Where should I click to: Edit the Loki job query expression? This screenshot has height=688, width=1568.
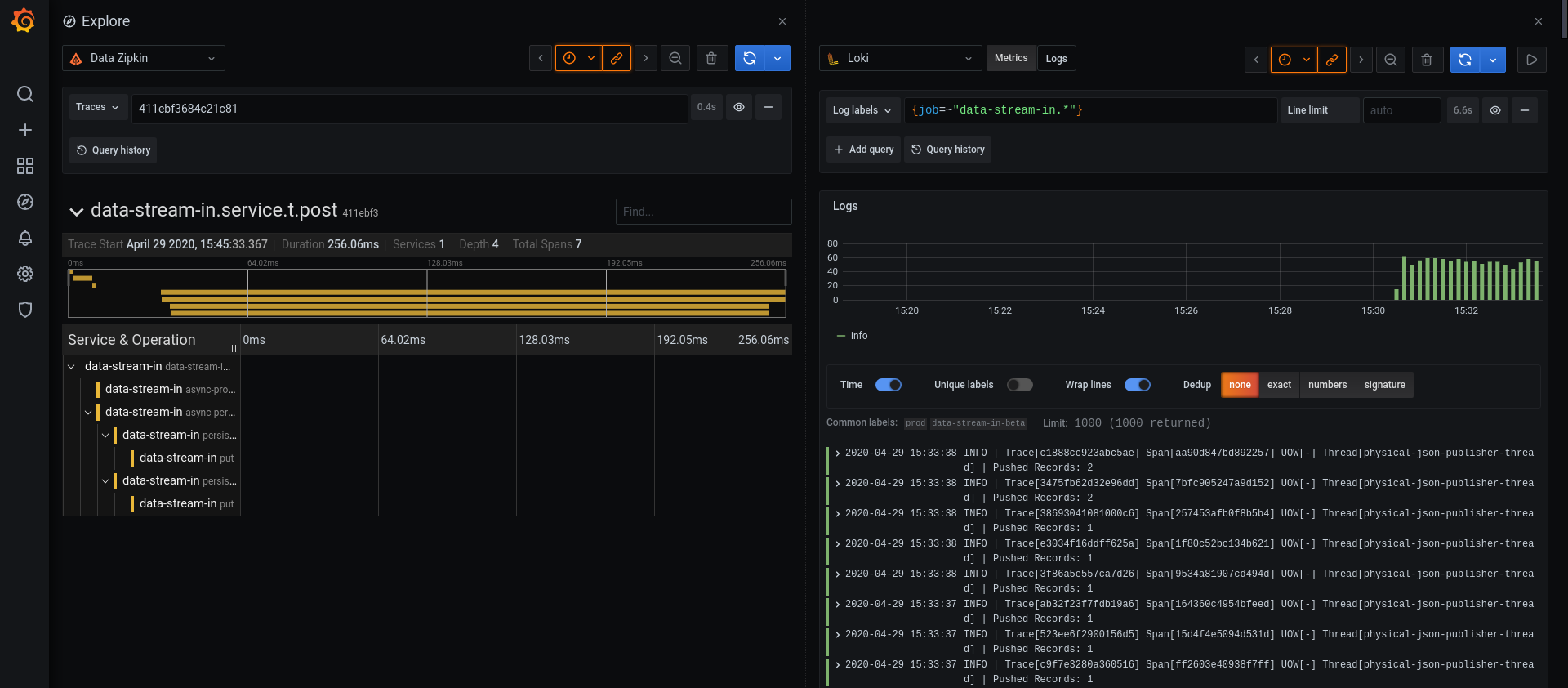coord(1090,110)
